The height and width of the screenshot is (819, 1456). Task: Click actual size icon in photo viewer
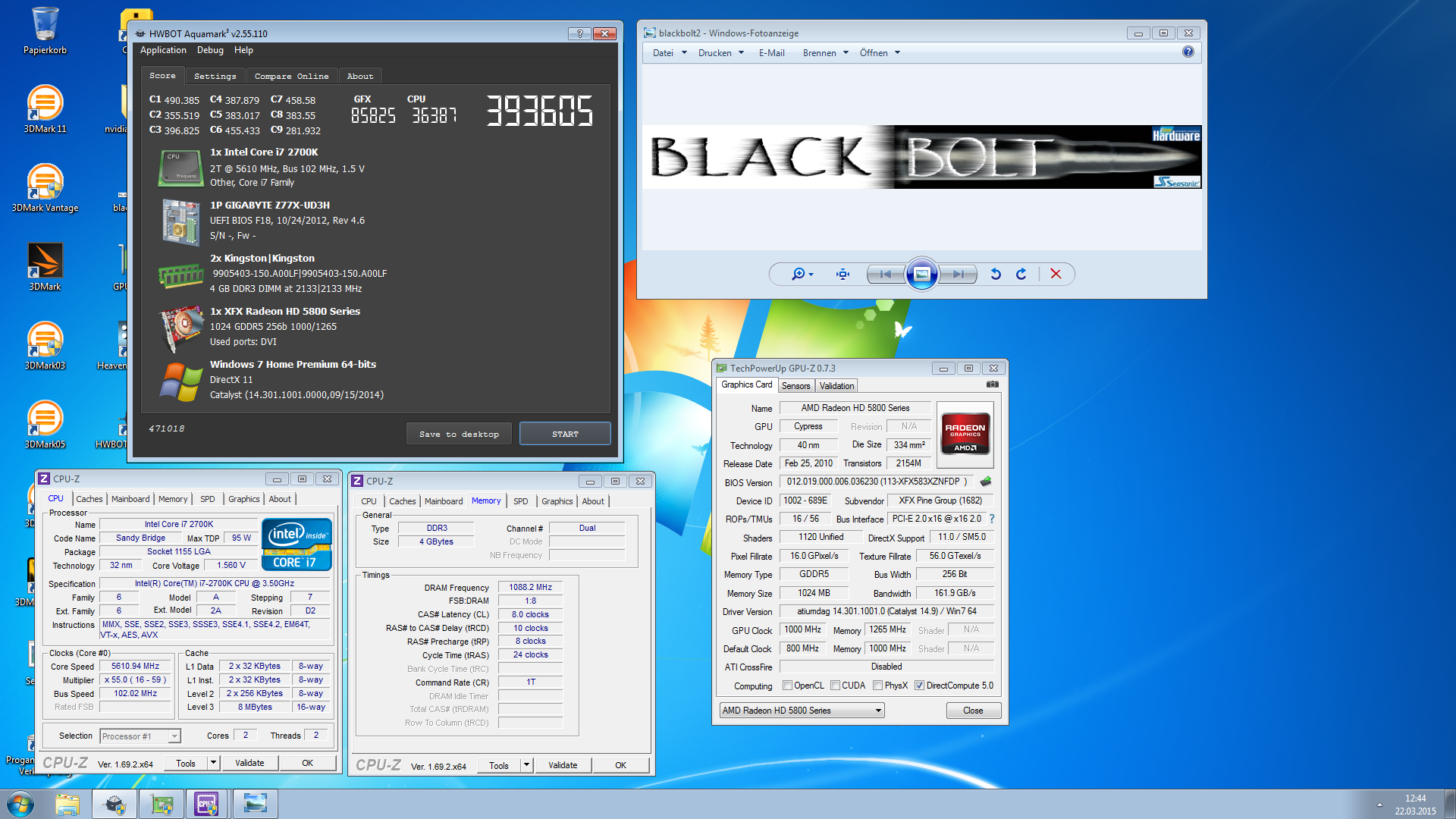pyautogui.click(x=843, y=274)
